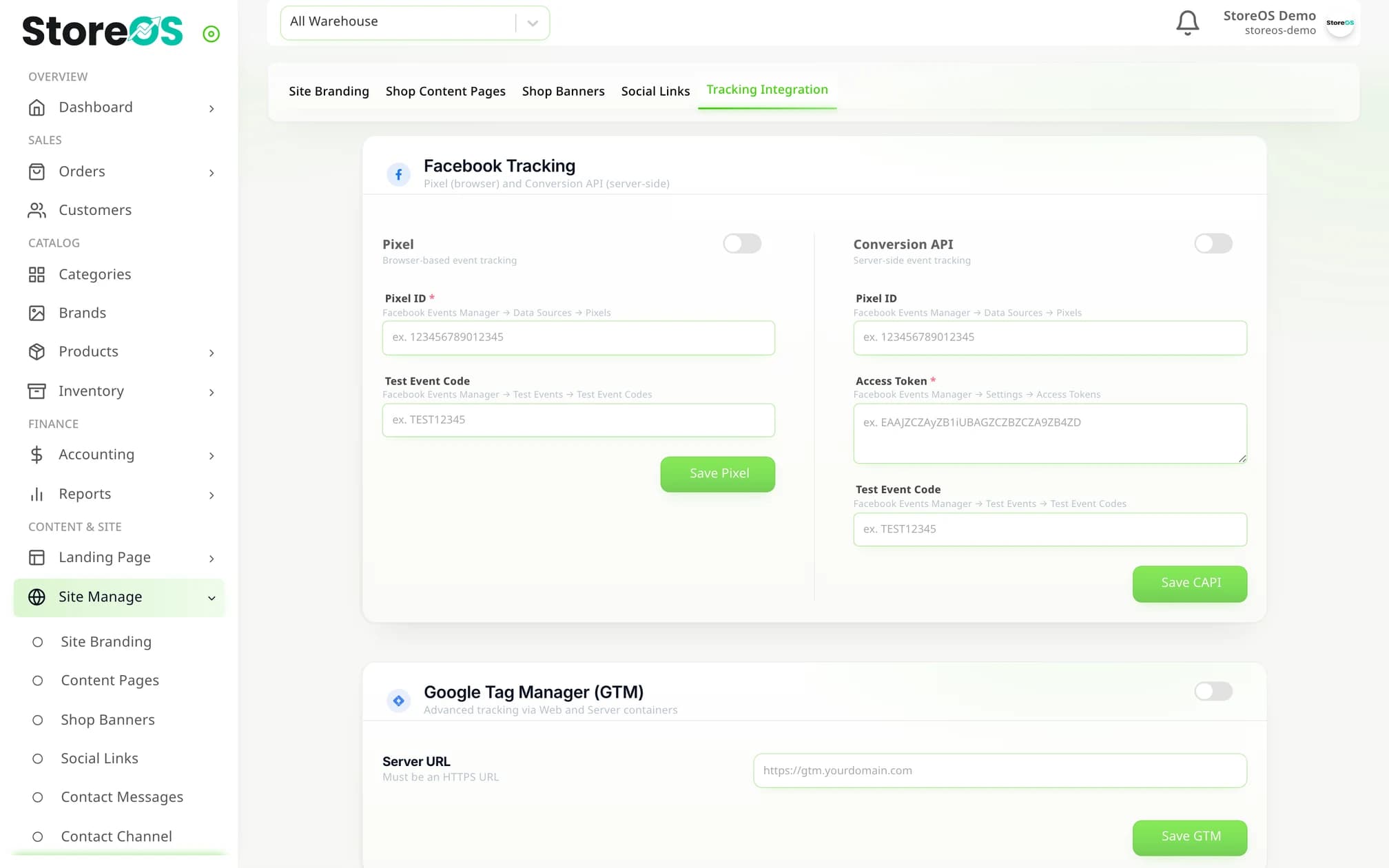Open the Social Links tab
The image size is (1389, 868).
pyautogui.click(x=655, y=91)
